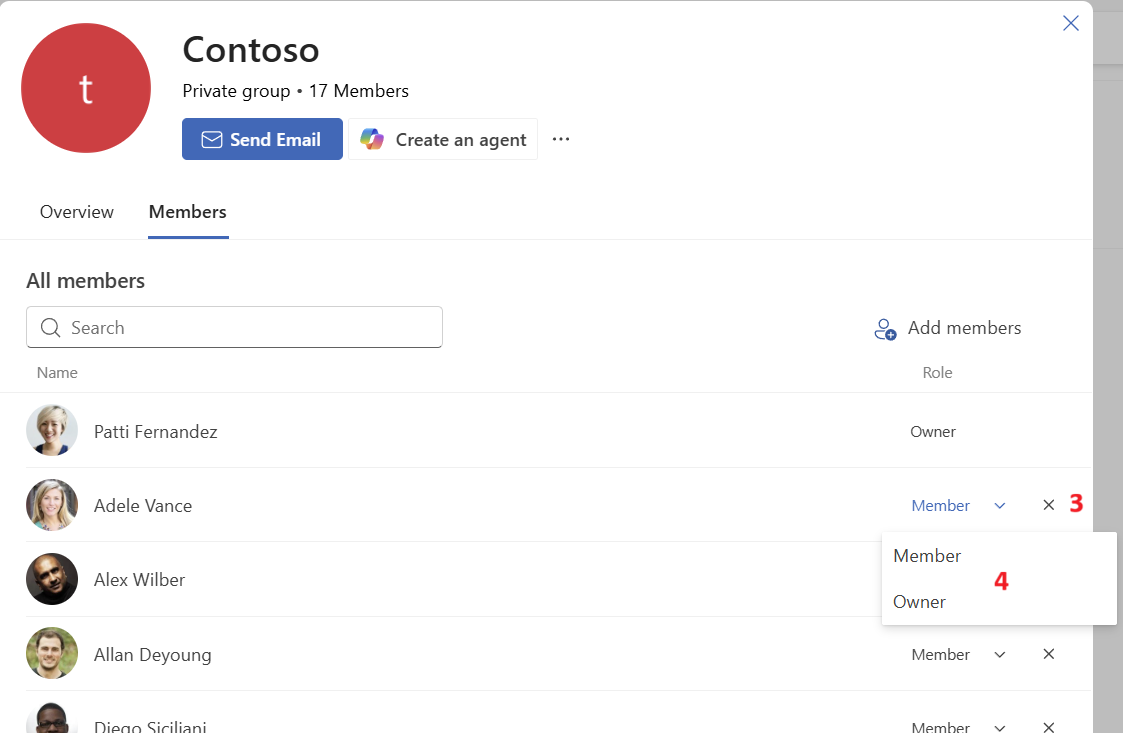
Task: Click the Contoso group title
Action: [x=251, y=50]
